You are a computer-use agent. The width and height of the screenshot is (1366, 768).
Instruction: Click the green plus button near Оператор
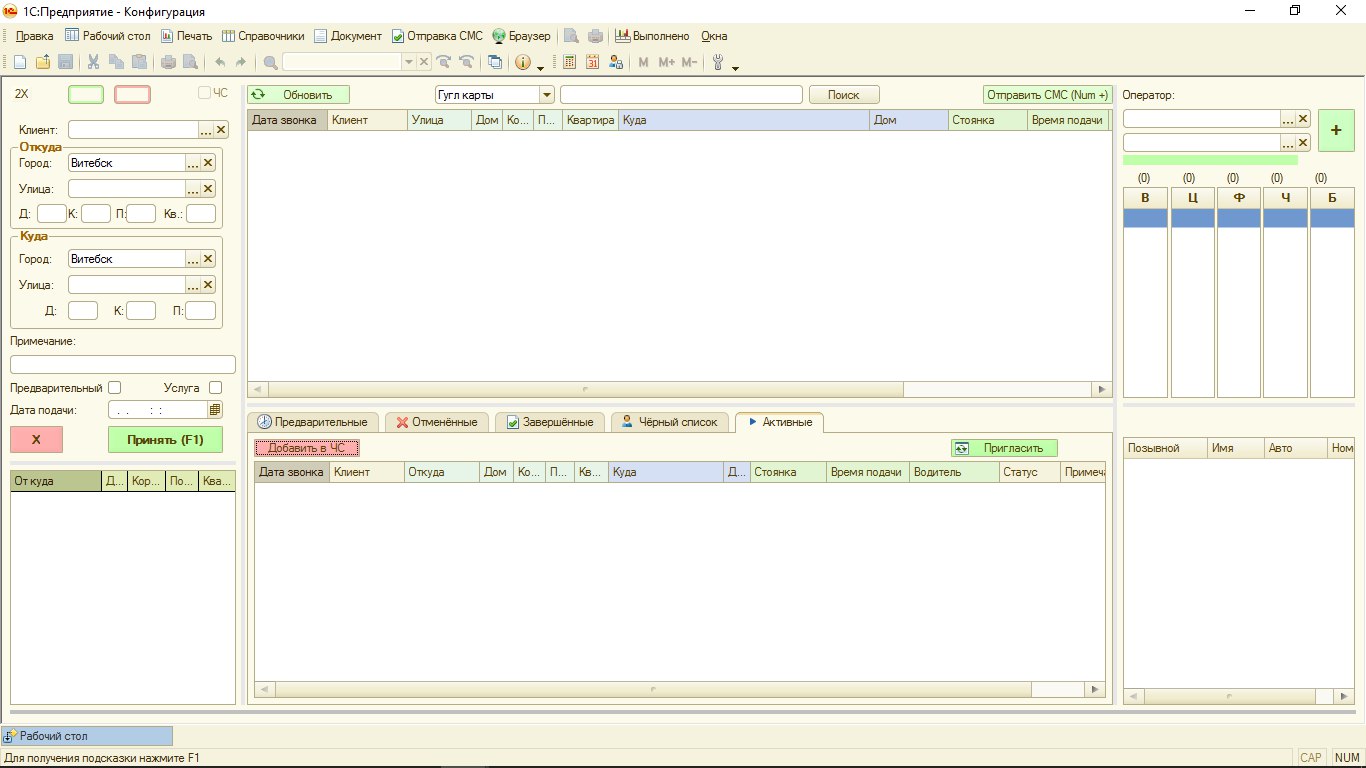point(1336,131)
